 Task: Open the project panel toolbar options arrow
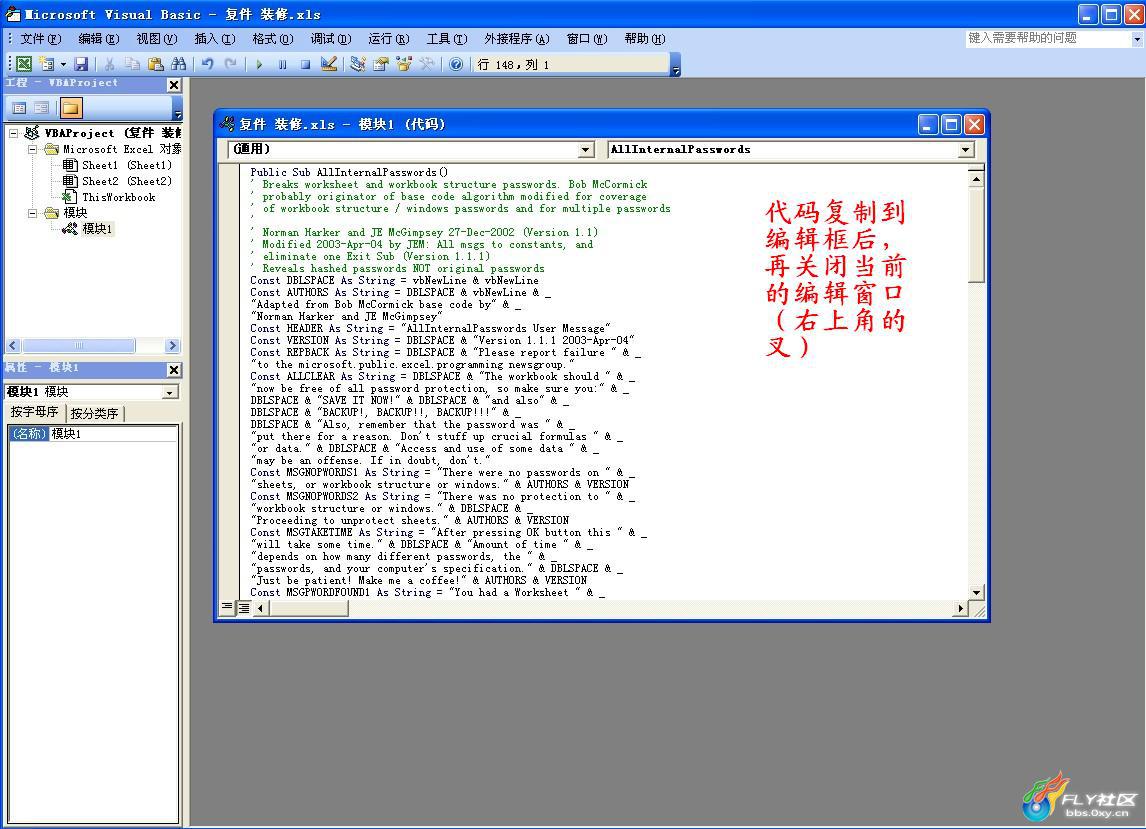point(178,112)
